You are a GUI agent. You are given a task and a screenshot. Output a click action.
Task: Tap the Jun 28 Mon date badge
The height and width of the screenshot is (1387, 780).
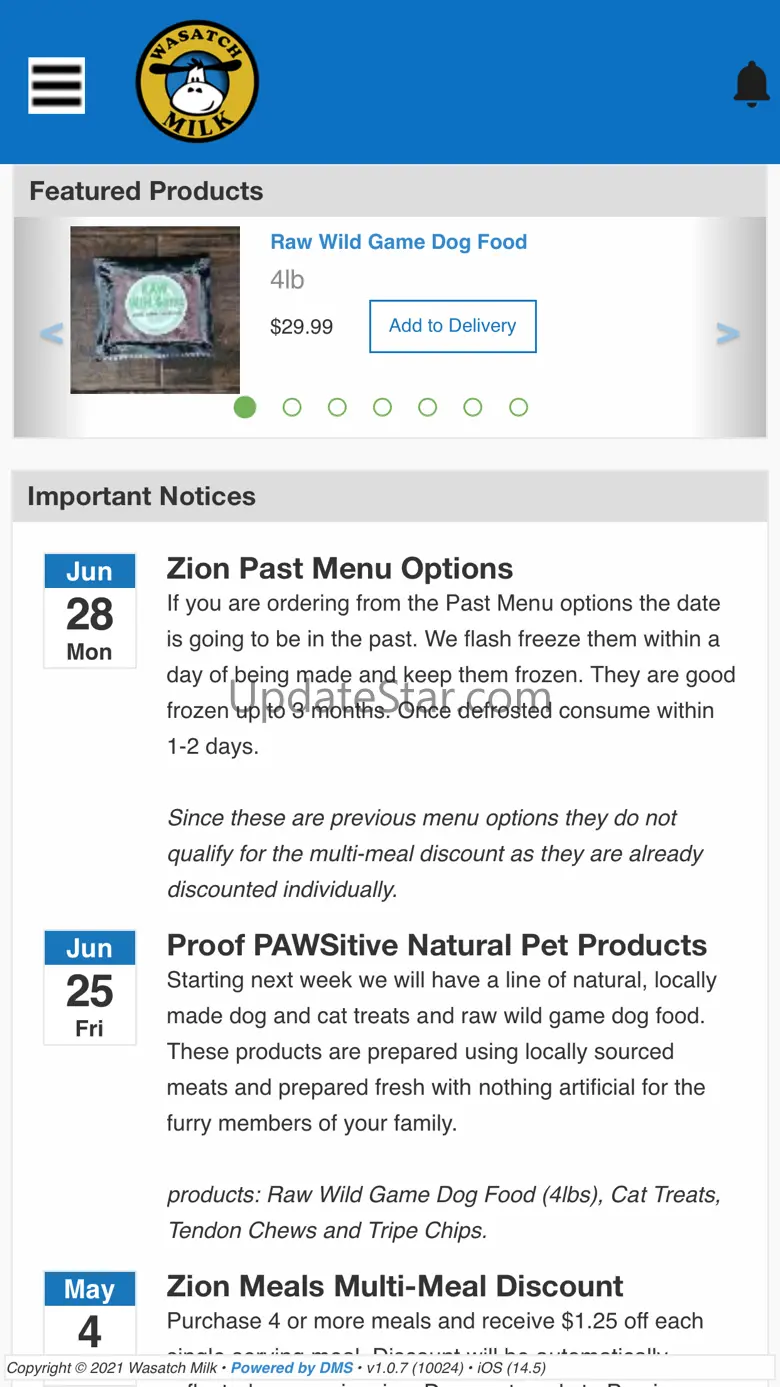pyautogui.click(x=89, y=611)
